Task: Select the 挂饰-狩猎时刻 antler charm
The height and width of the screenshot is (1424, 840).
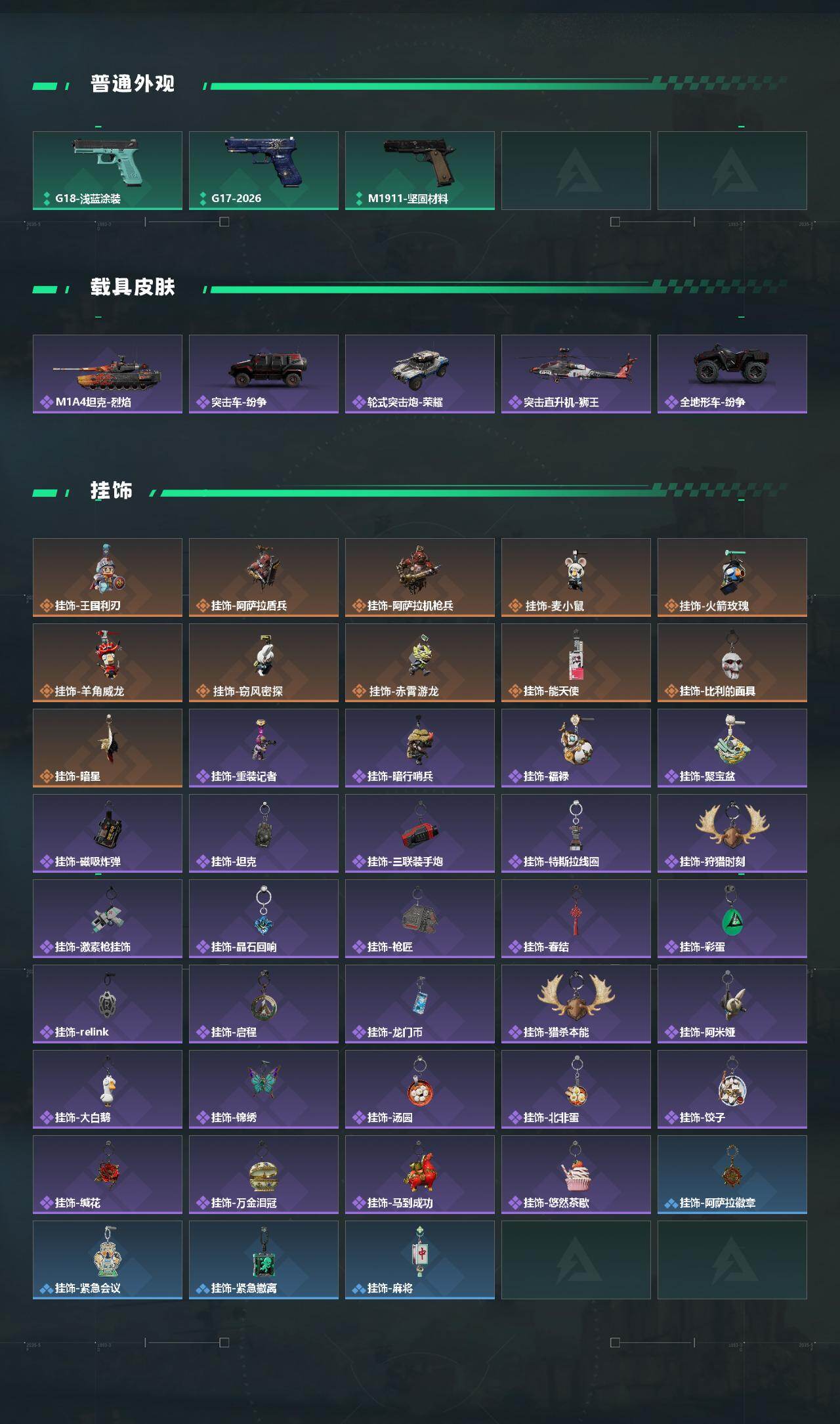Action: [x=732, y=833]
